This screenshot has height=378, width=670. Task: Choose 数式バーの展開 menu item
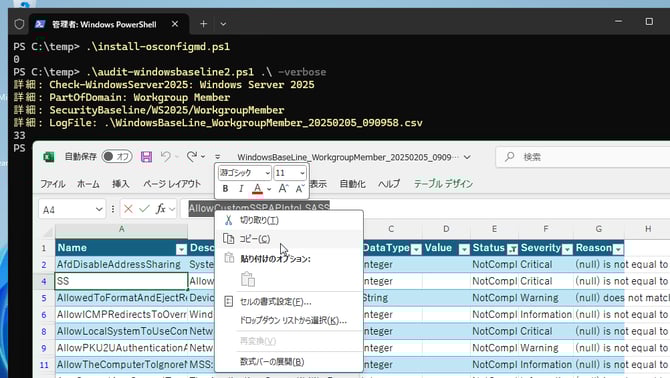(x=289, y=362)
